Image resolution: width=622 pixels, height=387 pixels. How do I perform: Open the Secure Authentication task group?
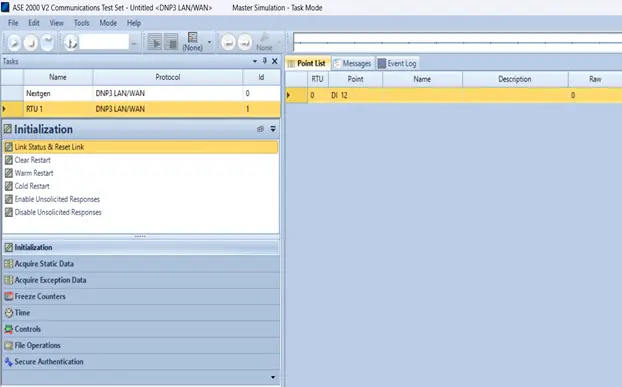141,362
